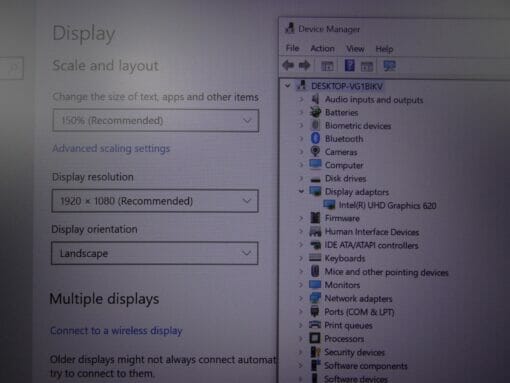Click the Back arrow in Device Manager toolbar
Viewport: 510px width, 383px height.
pos(288,65)
